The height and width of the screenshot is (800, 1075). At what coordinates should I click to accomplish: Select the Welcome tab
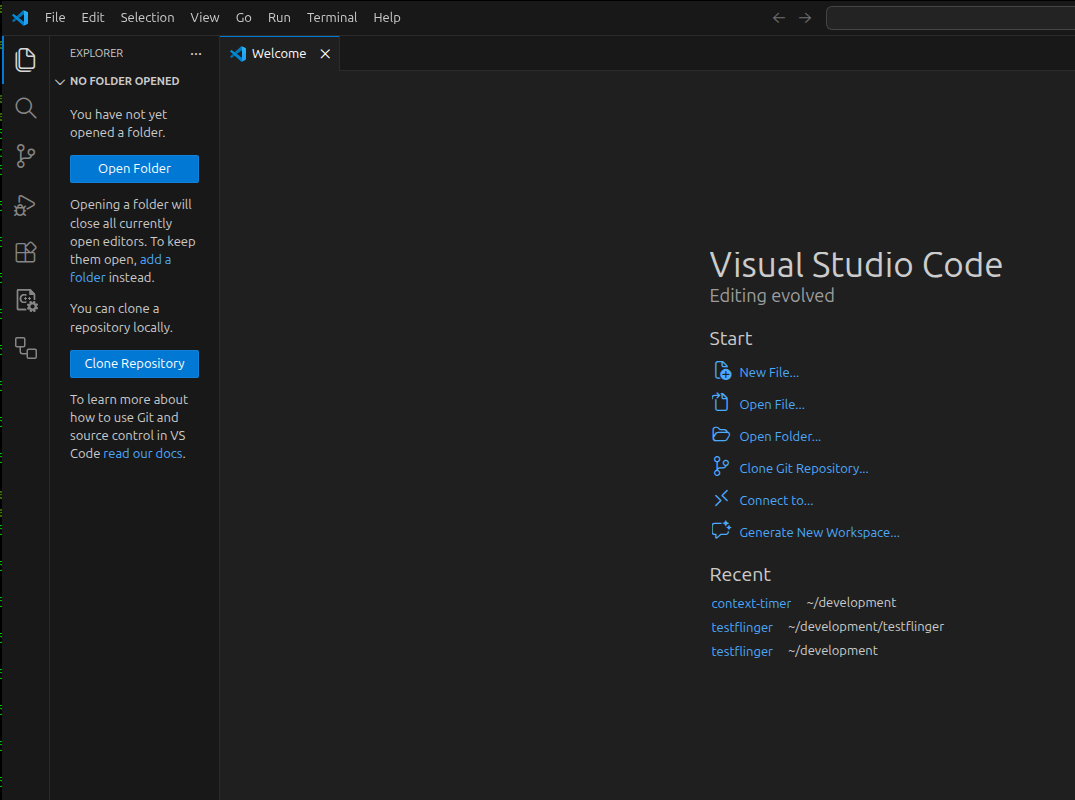[278, 54]
